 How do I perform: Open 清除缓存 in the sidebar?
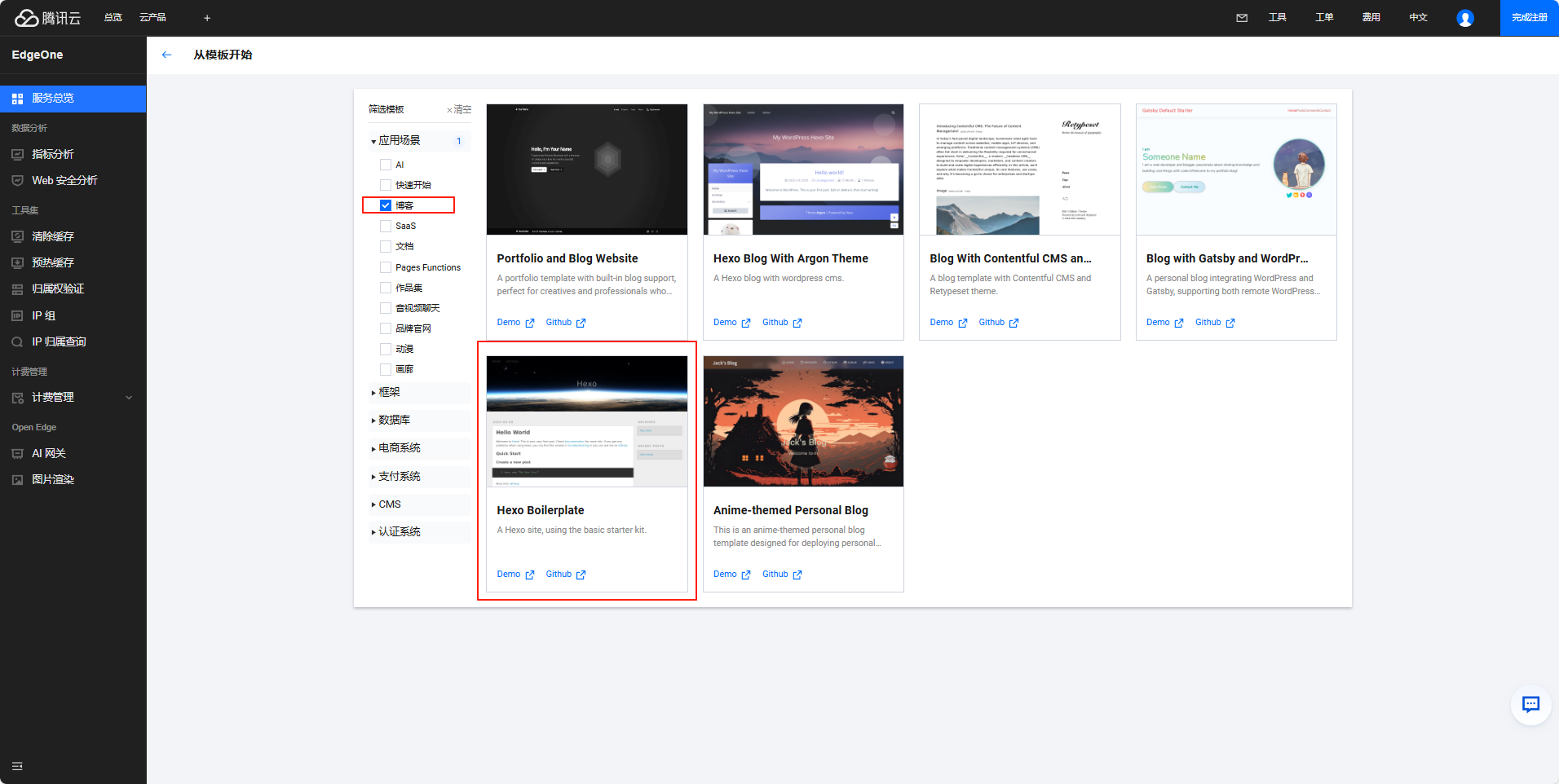tap(53, 236)
